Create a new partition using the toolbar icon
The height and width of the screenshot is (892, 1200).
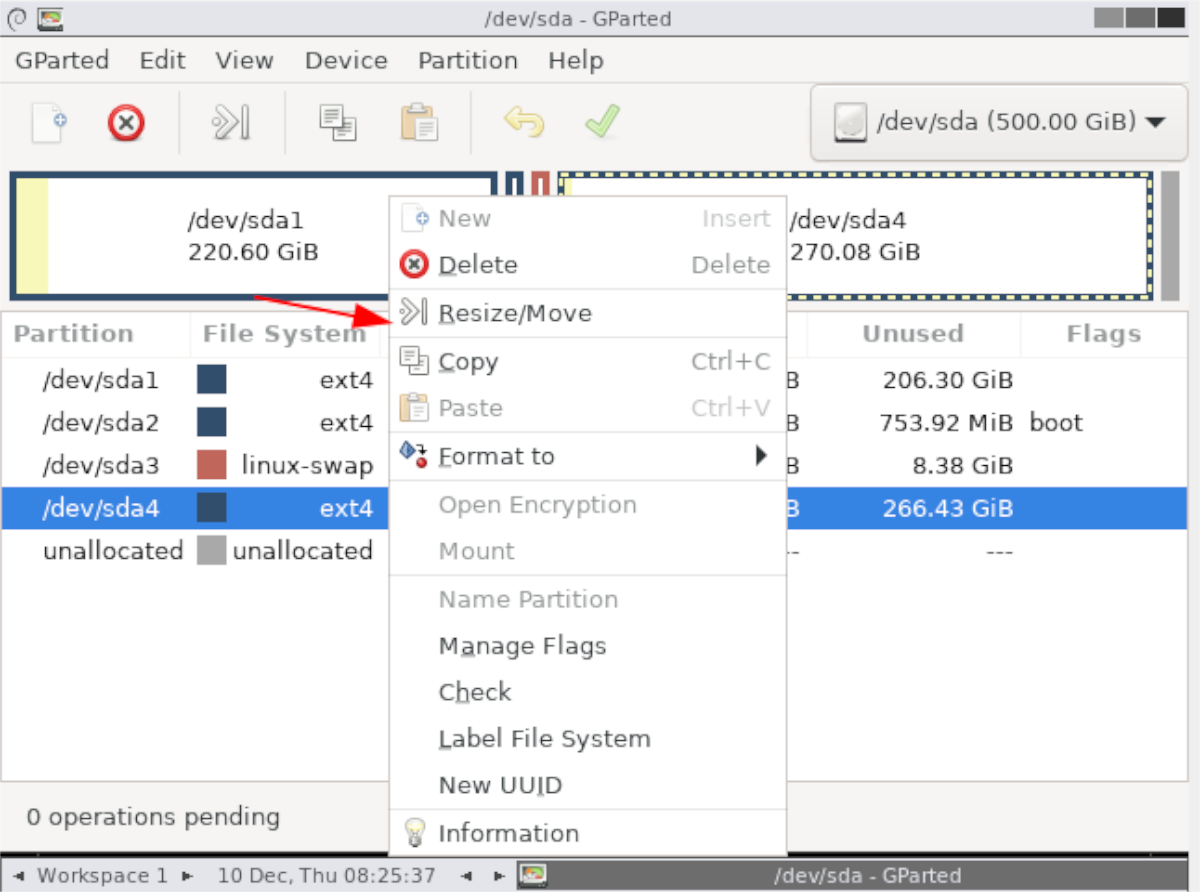pyautogui.click(x=49, y=121)
